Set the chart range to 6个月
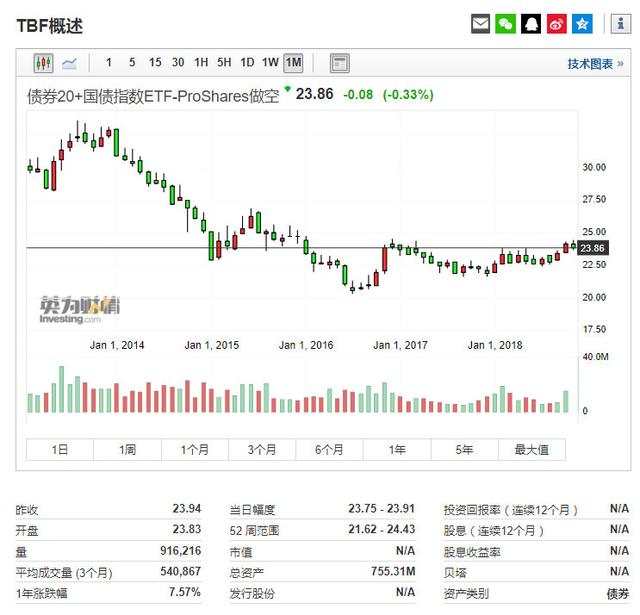The height and width of the screenshot is (615, 640). point(329,449)
